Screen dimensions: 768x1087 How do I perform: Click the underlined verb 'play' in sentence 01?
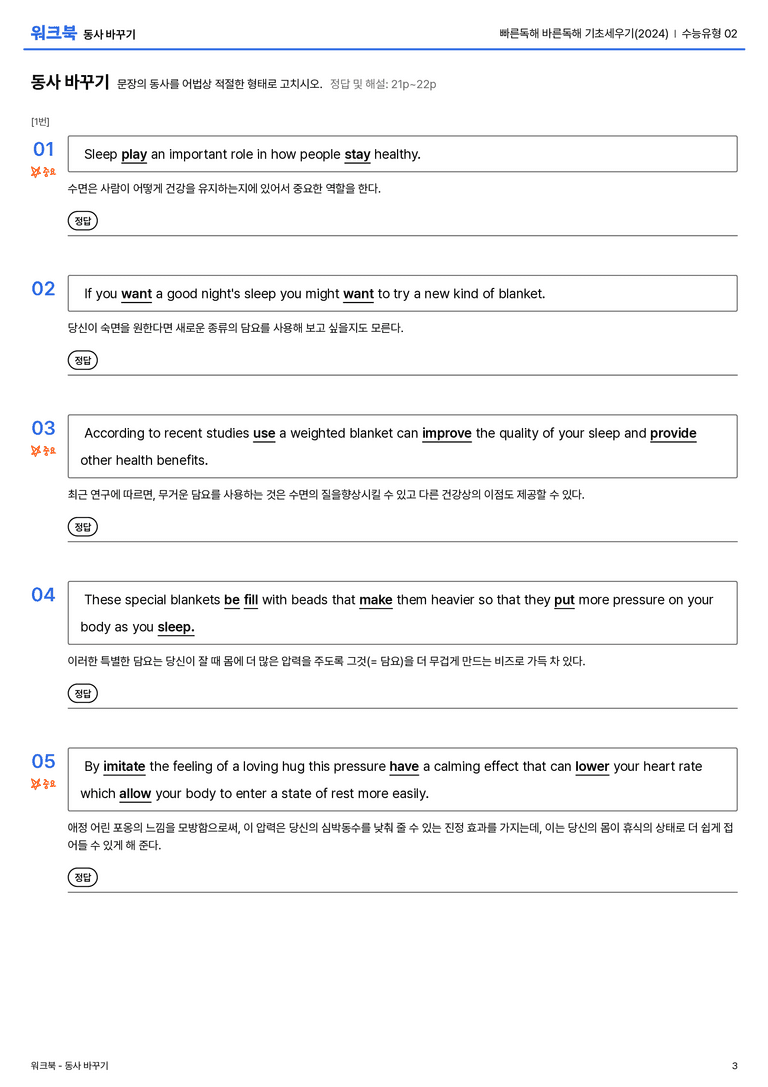[x=134, y=155]
